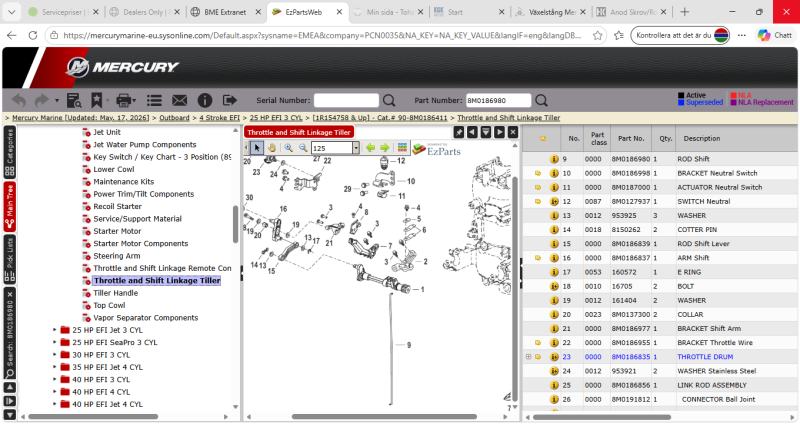Open Copilot Chatt button in browser

[x=775, y=35]
